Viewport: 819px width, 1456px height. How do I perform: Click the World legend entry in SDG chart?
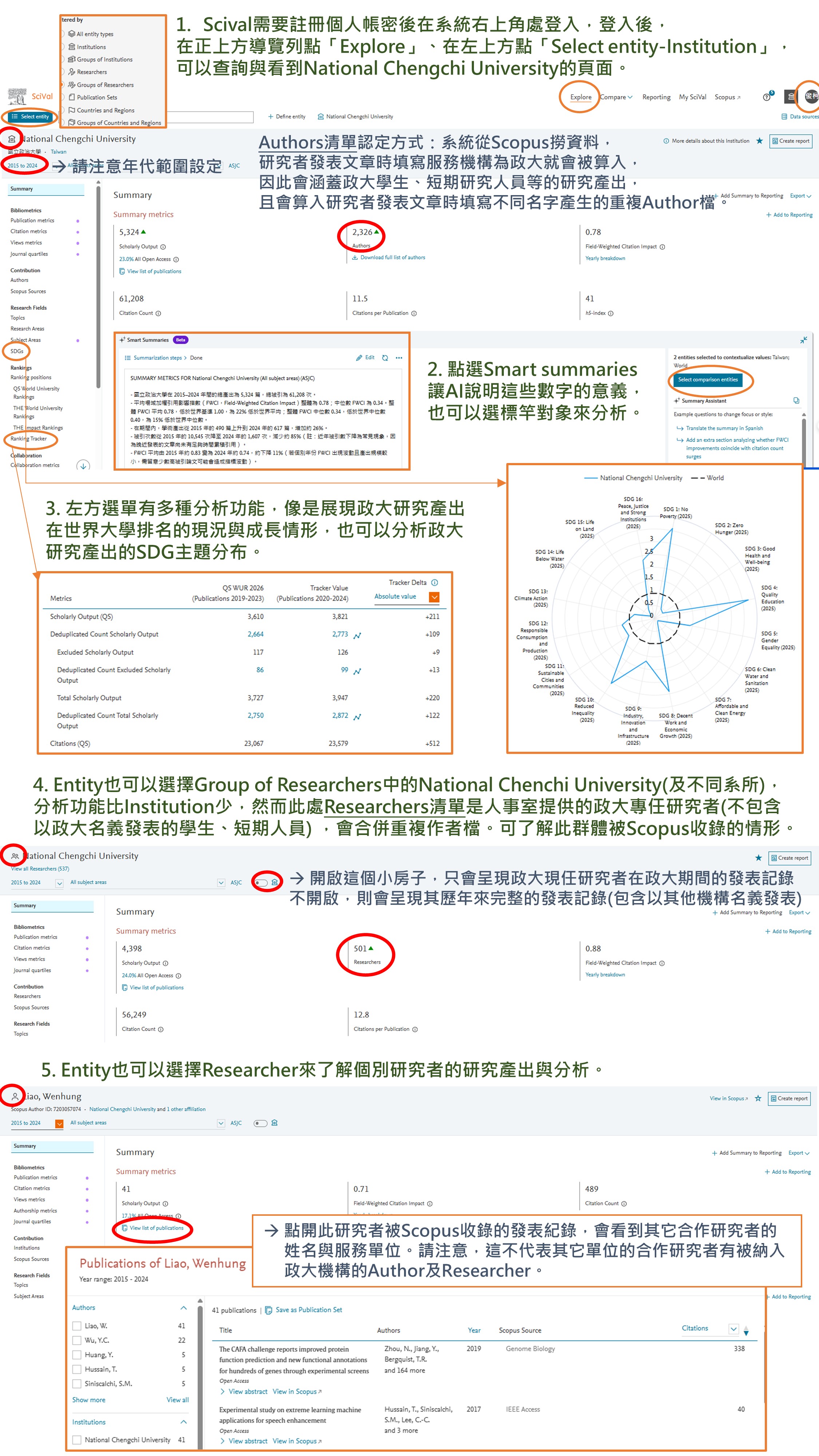[707, 478]
